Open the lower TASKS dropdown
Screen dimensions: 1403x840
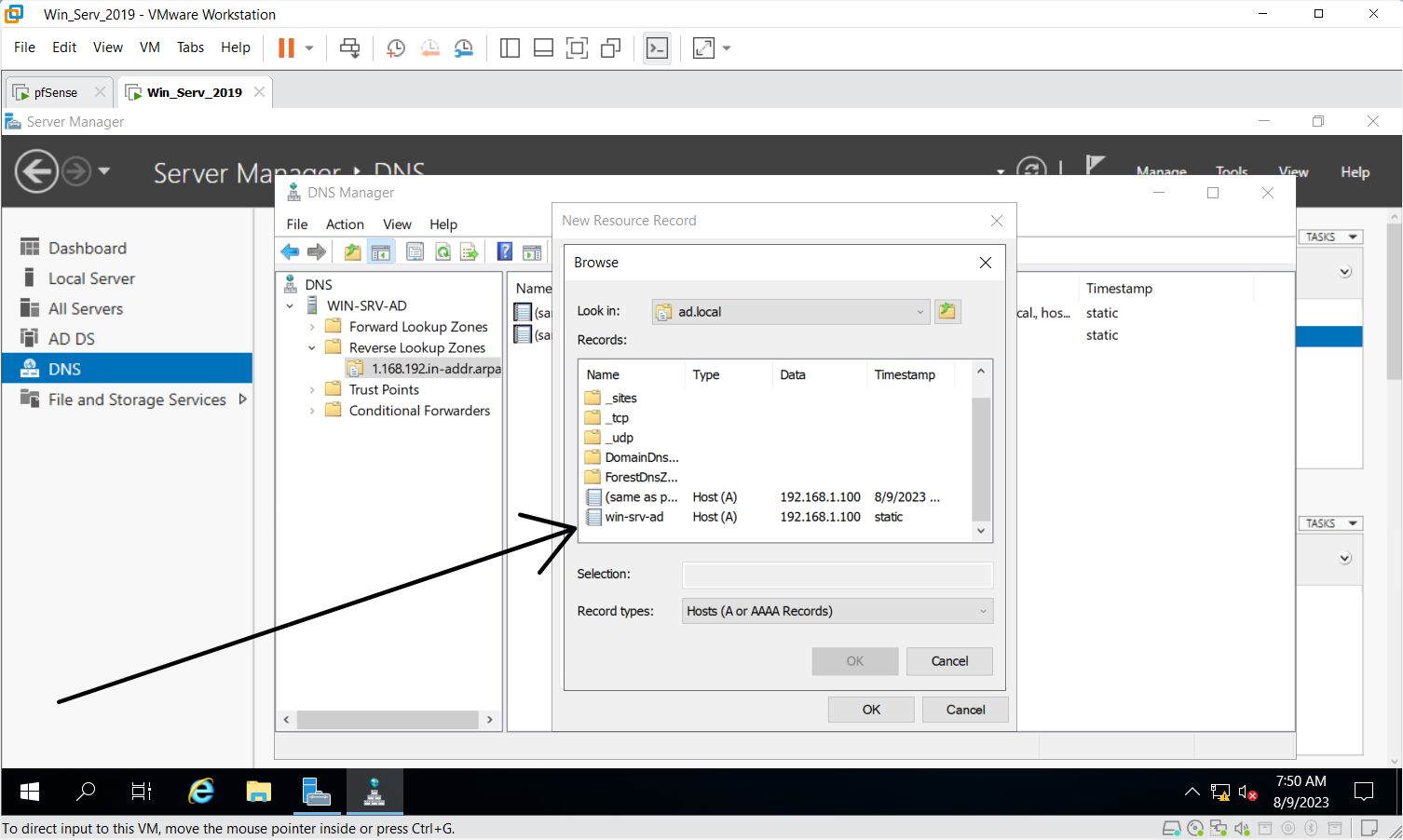[x=1330, y=523]
